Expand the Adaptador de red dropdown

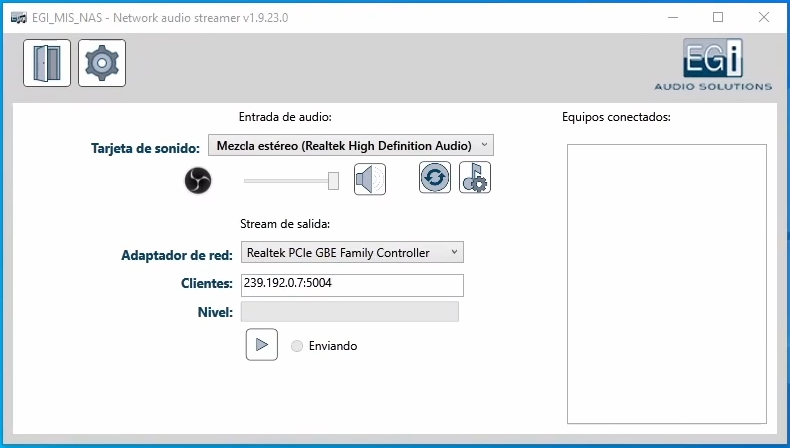tap(352, 252)
